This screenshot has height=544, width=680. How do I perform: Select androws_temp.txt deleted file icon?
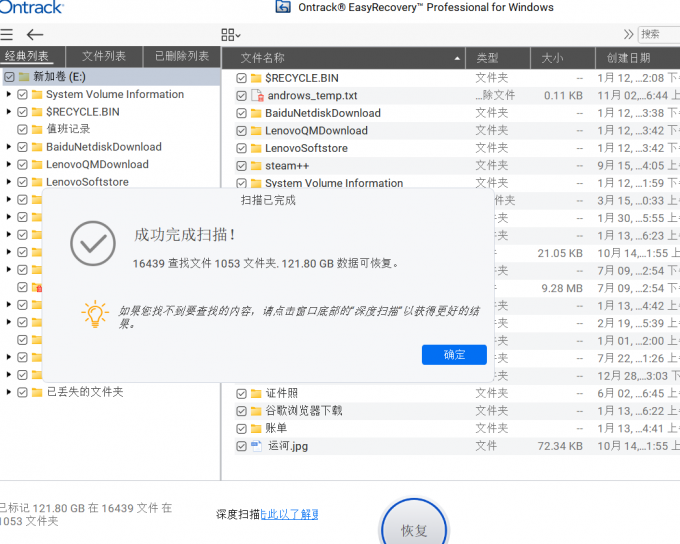tap(257, 95)
